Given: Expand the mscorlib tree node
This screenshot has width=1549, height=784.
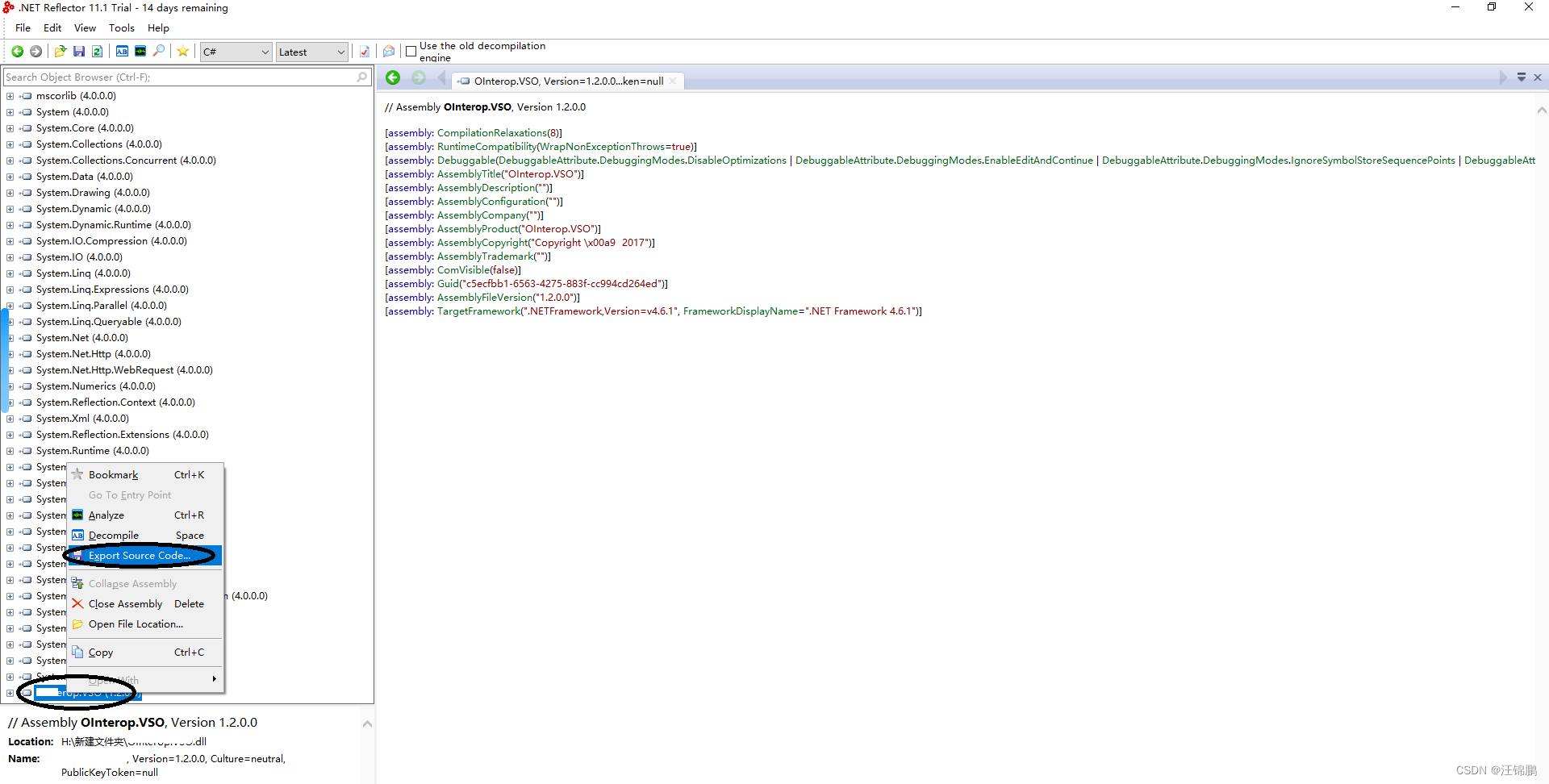Looking at the screenshot, I should pyautogui.click(x=10, y=96).
